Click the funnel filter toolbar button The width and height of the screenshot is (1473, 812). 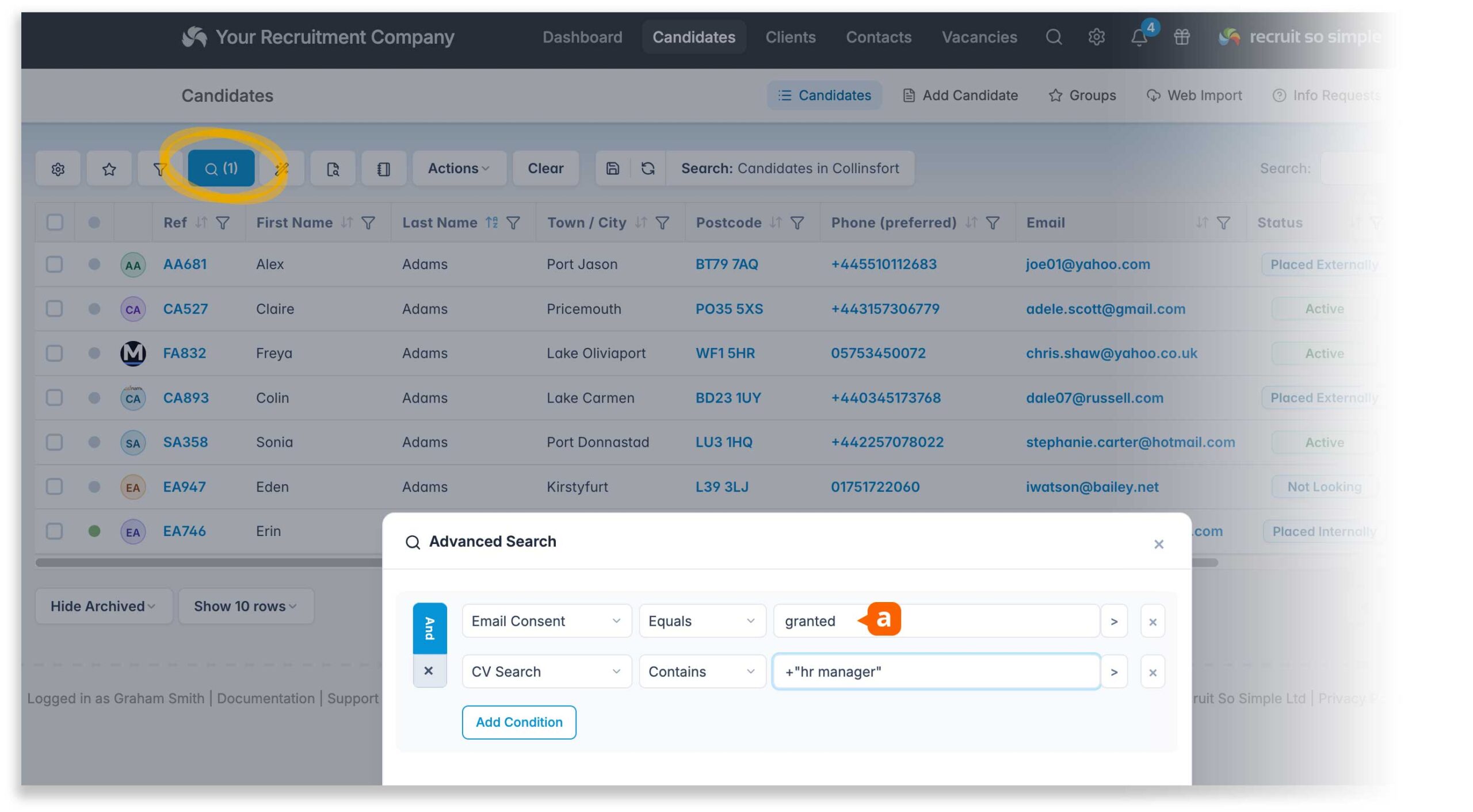(x=160, y=168)
